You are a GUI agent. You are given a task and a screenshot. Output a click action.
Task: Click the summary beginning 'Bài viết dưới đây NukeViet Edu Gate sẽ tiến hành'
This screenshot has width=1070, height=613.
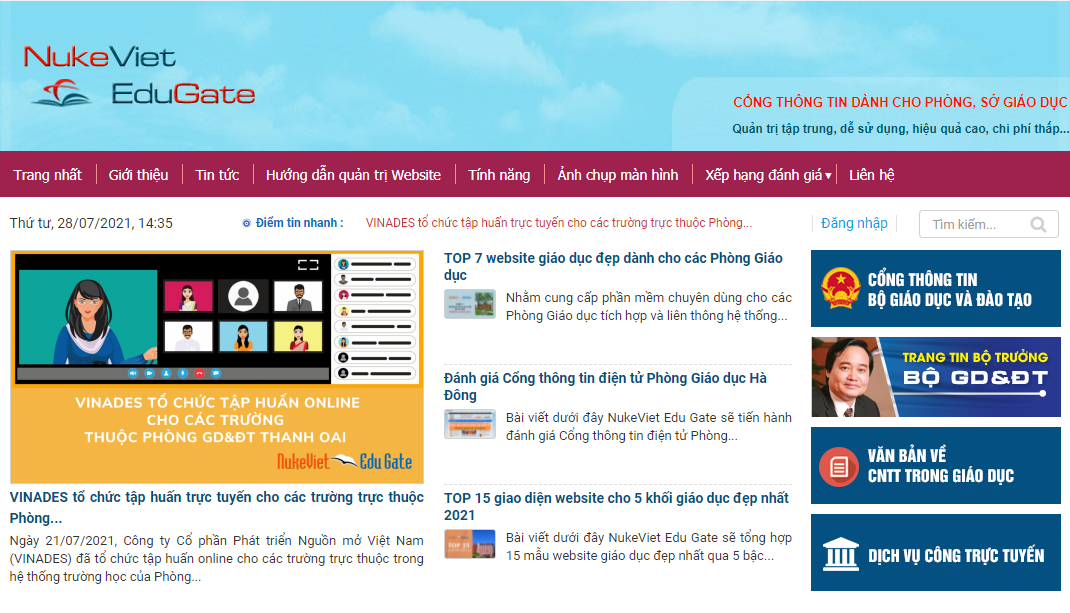click(x=648, y=427)
